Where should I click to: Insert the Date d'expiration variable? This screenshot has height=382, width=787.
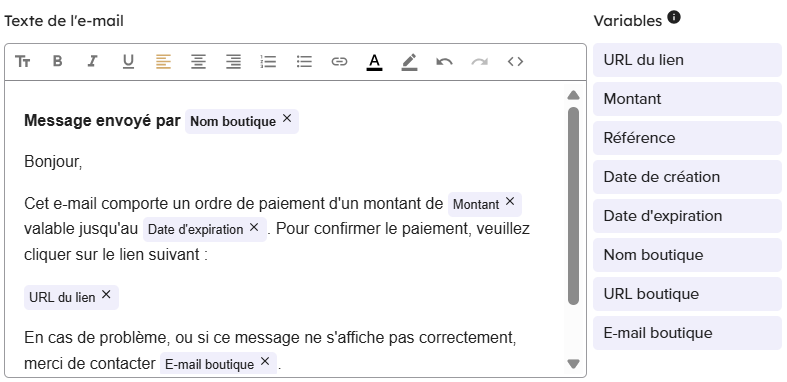click(687, 216)
